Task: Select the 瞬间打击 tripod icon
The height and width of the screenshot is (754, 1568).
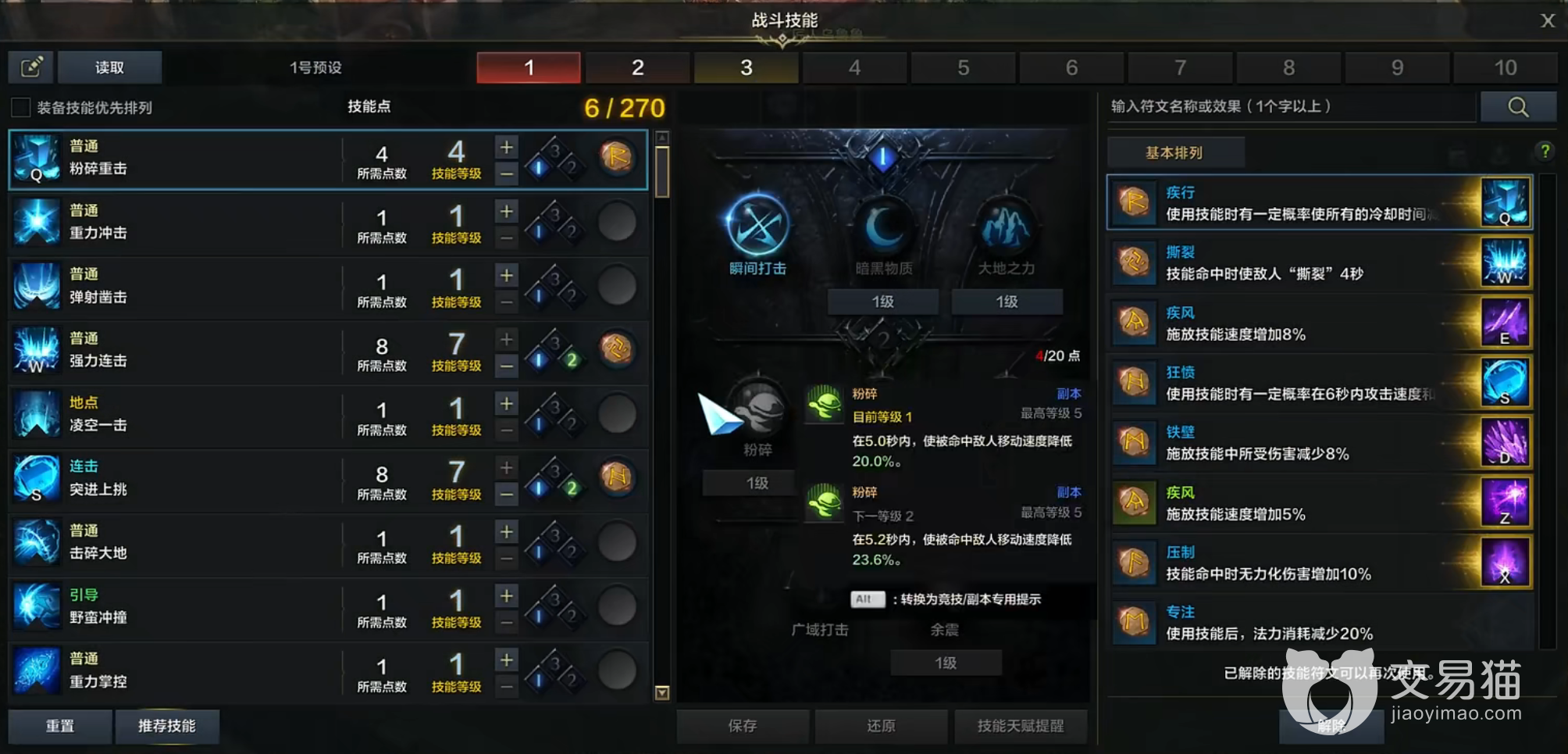Action: 757,226
